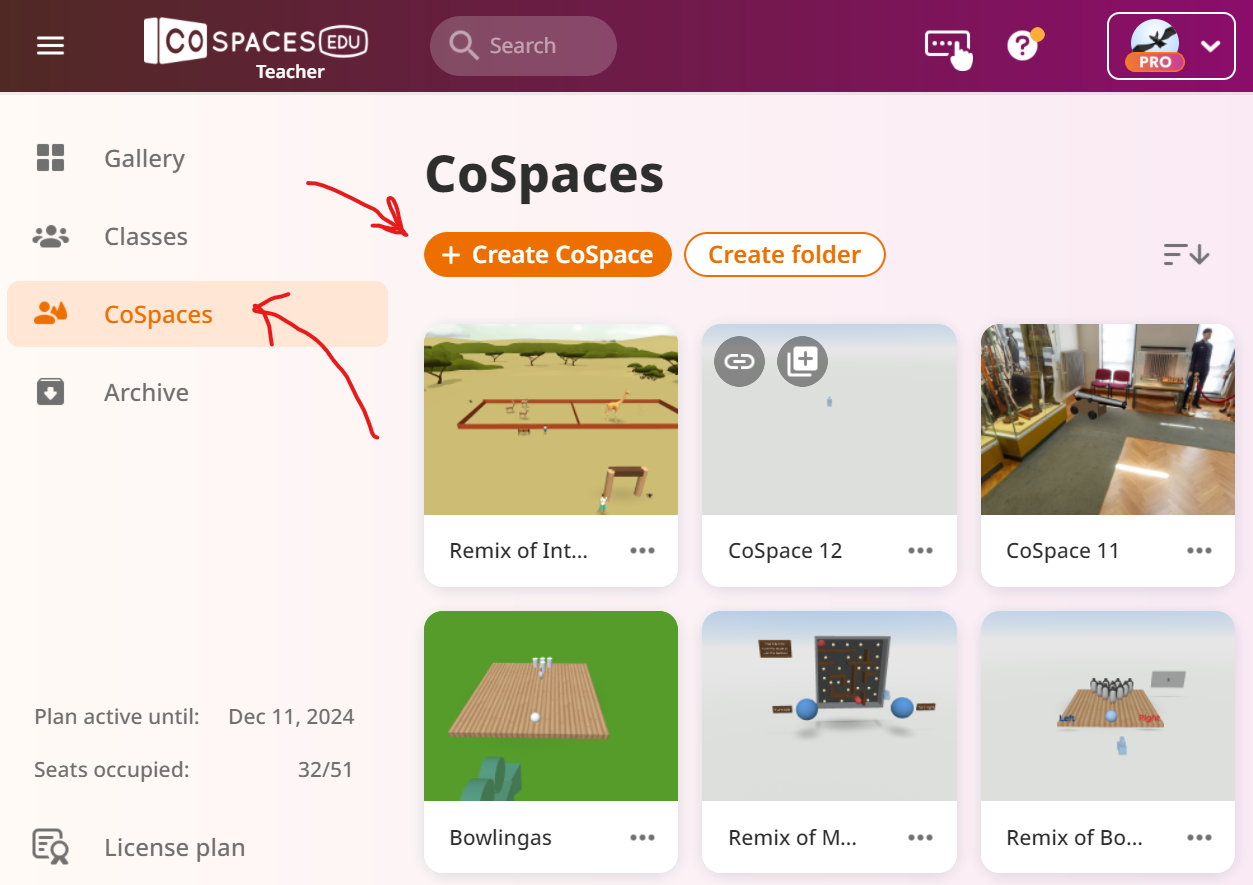This screenshot has width=1253, height=885.
Task: Click the duplicate icon on CoSpace 12
Action: (x=802, y=361)
